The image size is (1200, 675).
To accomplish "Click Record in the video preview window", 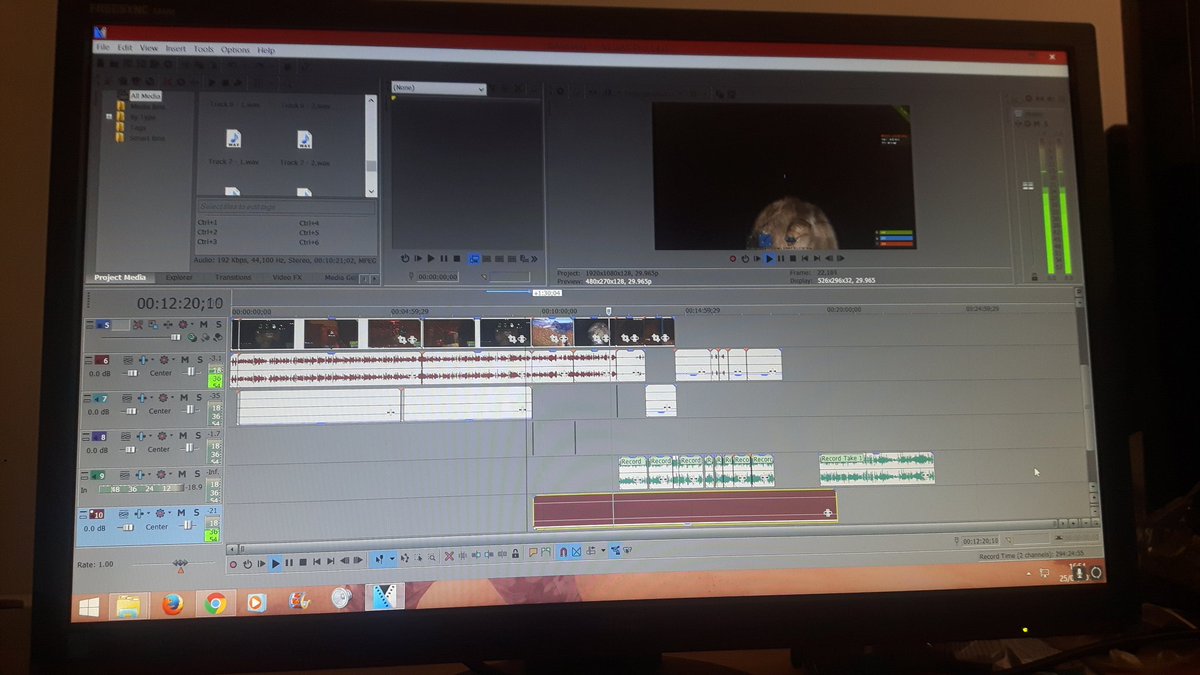I will point(733,259).
